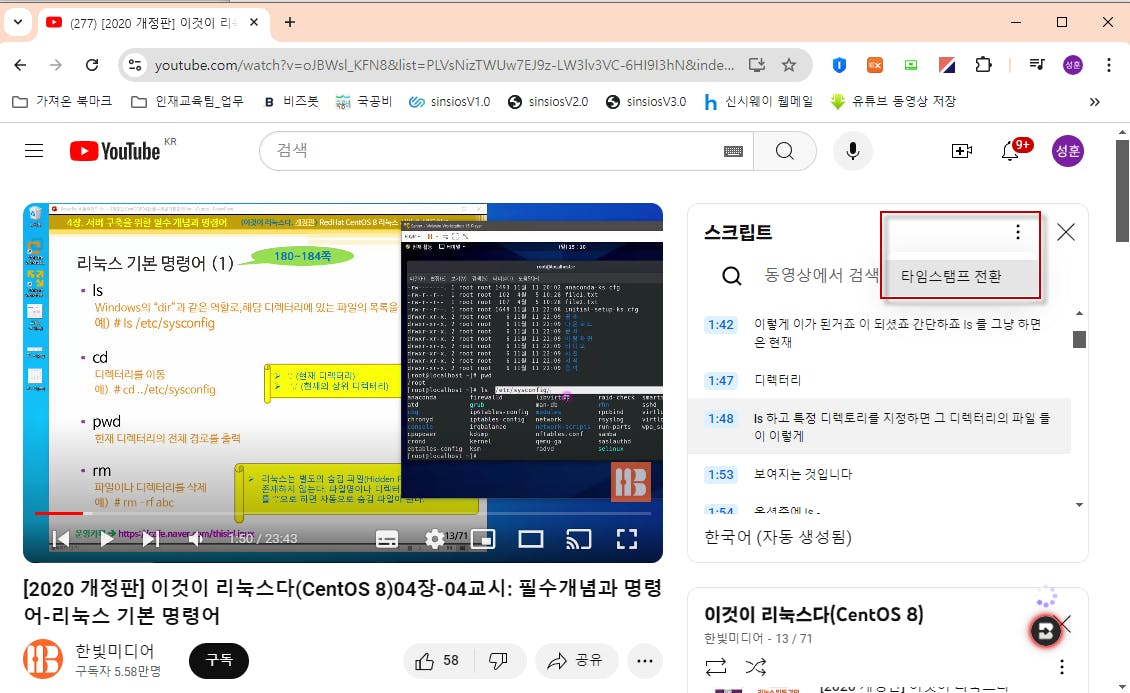Toggle playlist loop
Image resolution: width=1130 pixels, height=693 pixels.
pos(716,667)
